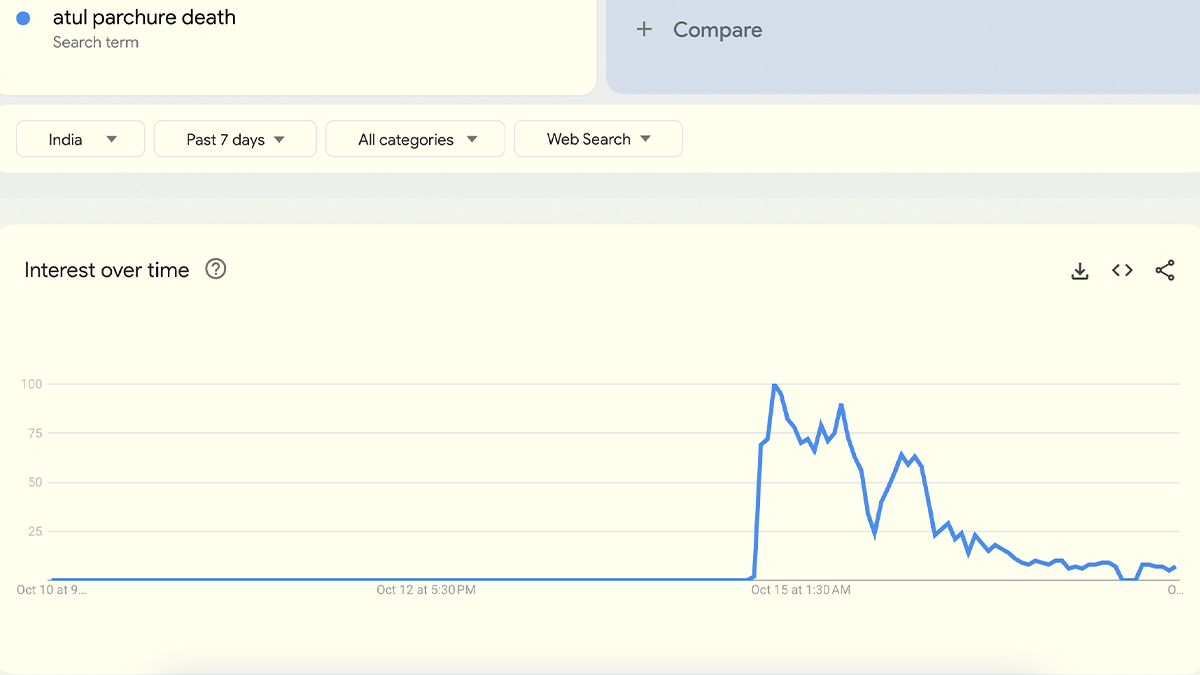The height and width of the screenshot is (675, 1200).
Task: Edit the 'atul parchure death' search term
Action: tap(144, 17)
